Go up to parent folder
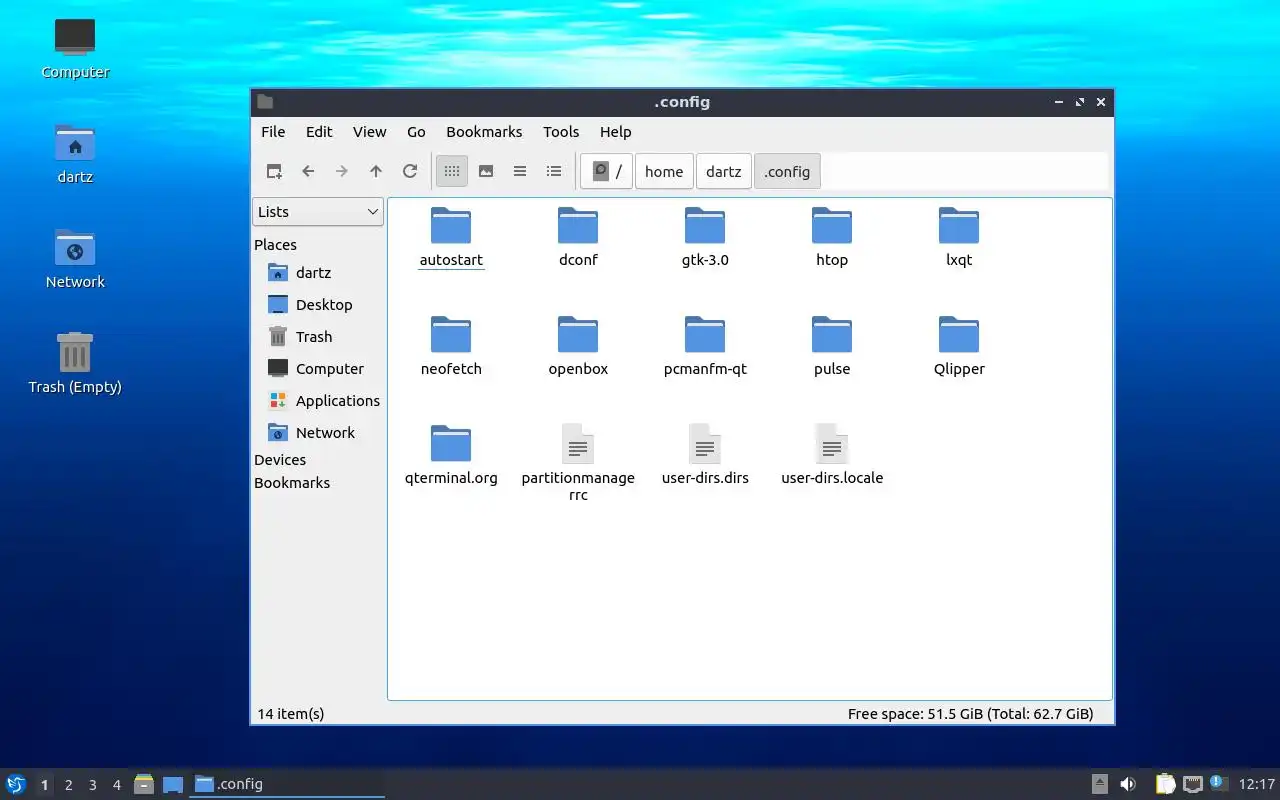1280x800 pixels. (376, 171)
